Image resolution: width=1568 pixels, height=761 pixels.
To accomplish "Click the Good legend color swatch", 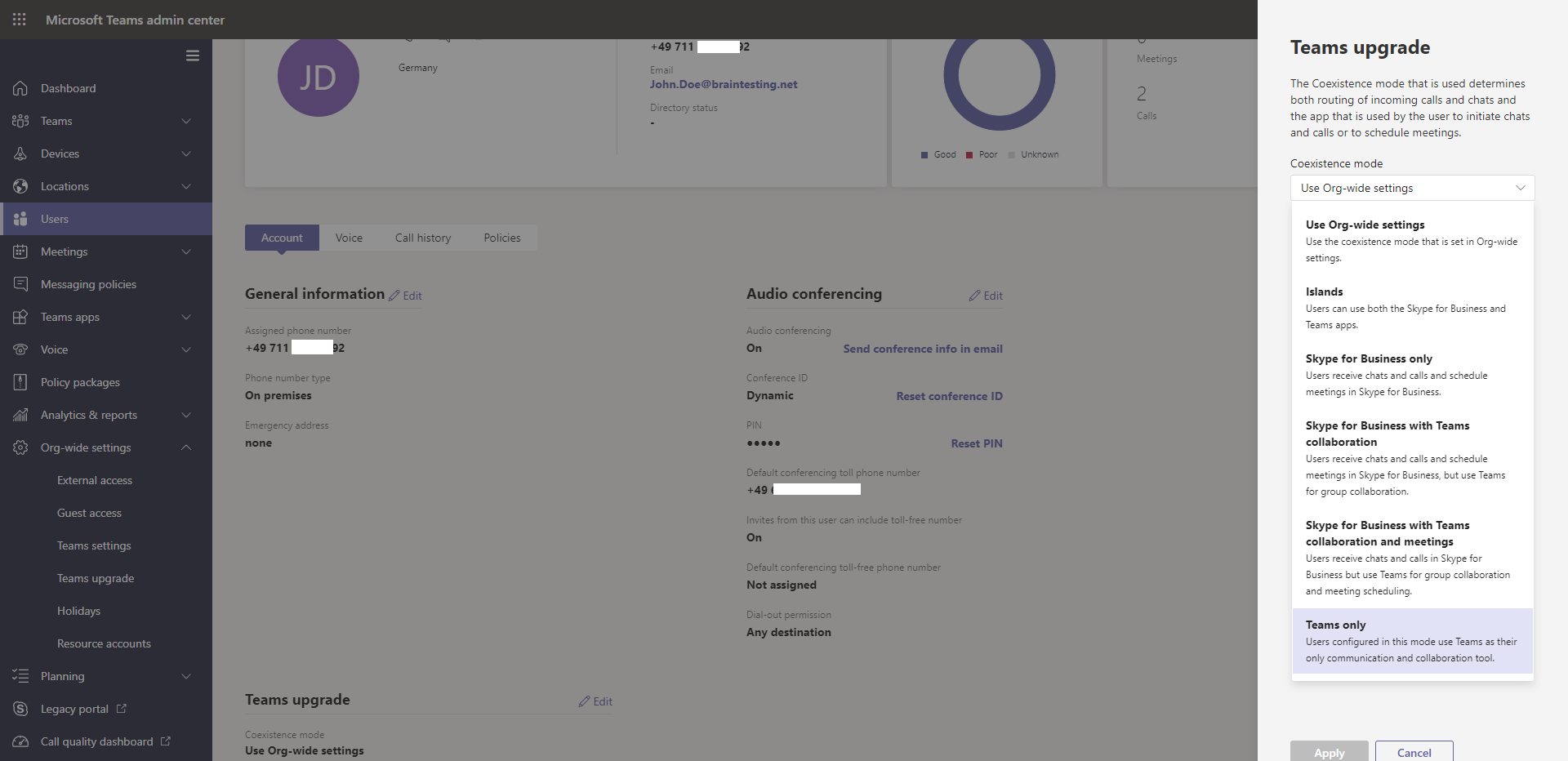I will (924, 154).
